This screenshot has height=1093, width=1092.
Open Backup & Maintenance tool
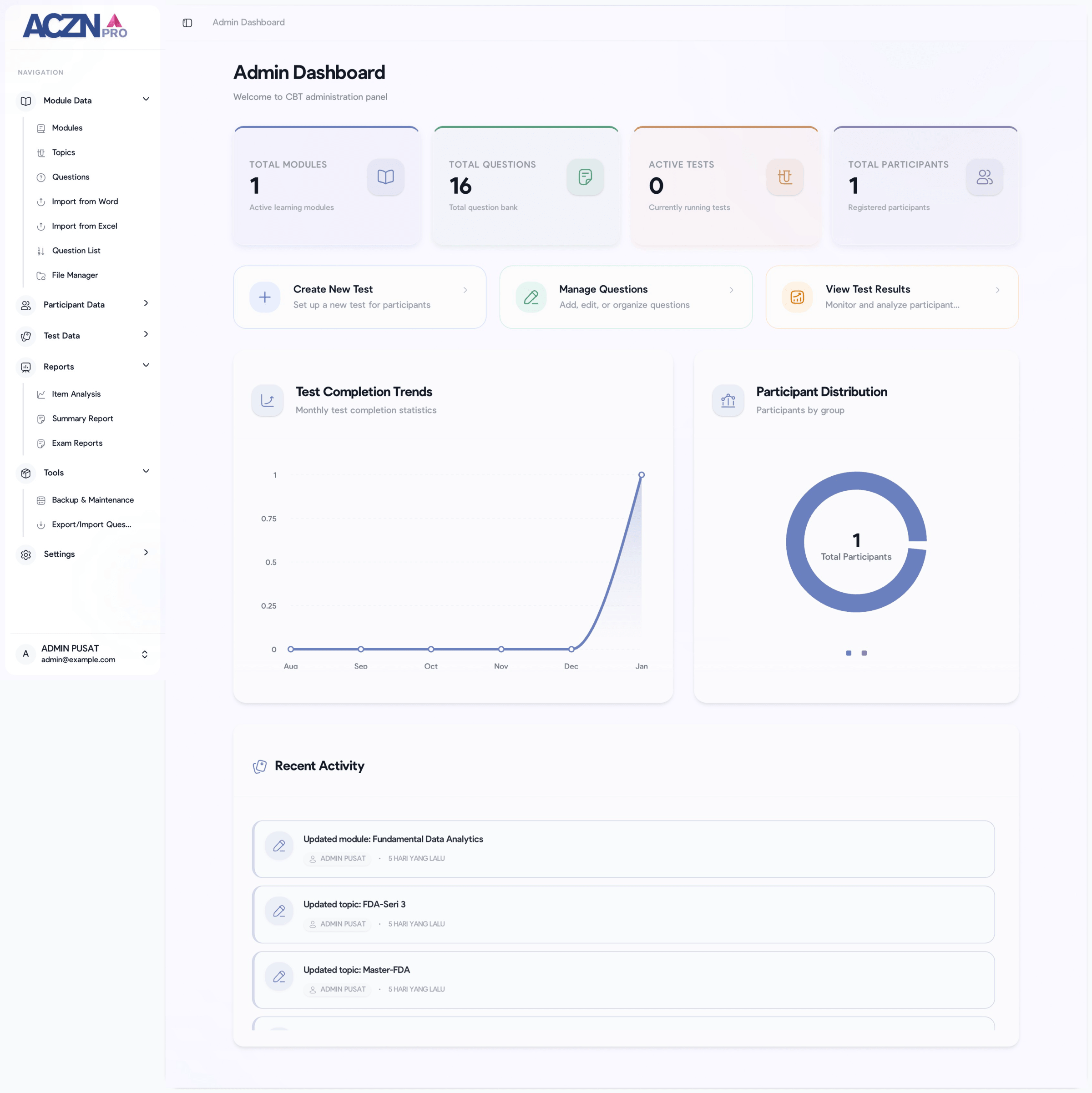[93, 499]
